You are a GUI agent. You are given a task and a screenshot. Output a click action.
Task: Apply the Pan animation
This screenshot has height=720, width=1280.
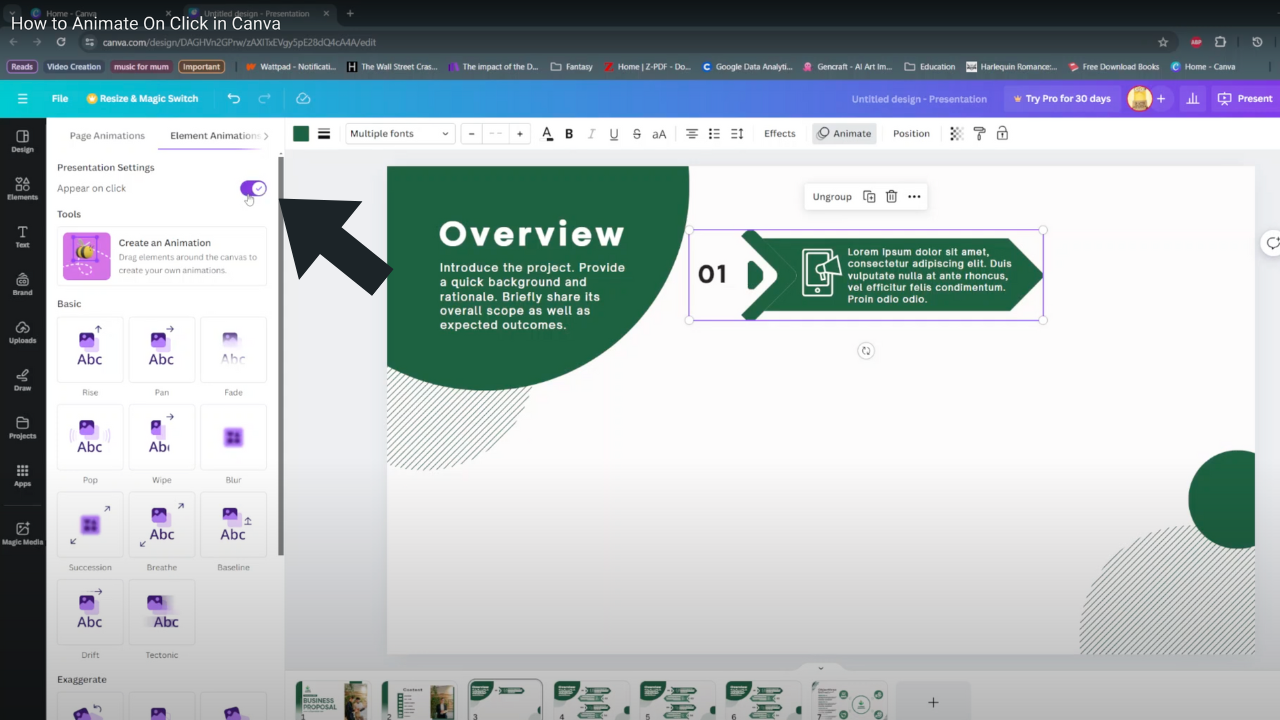161,349
